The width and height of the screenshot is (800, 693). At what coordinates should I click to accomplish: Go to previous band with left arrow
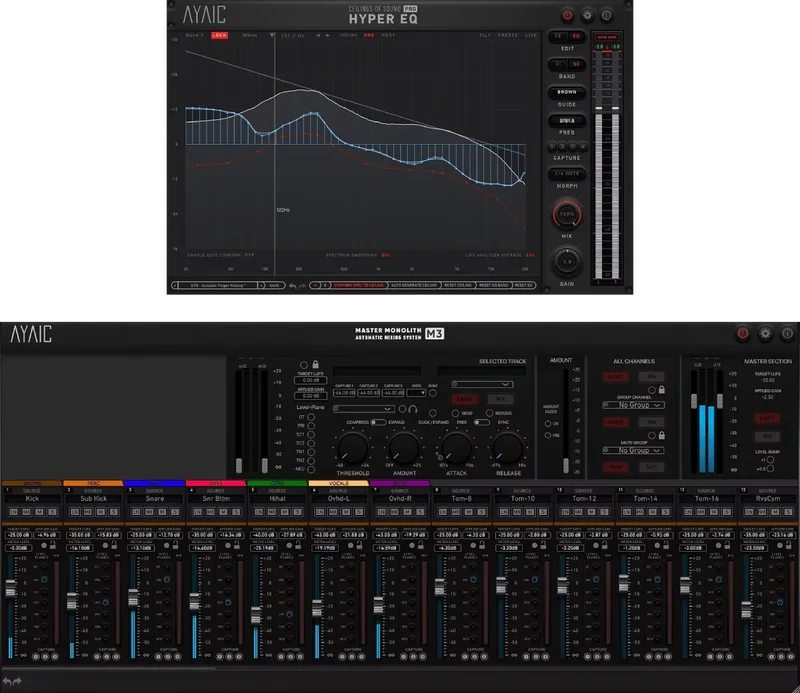(x=318, y=35)
